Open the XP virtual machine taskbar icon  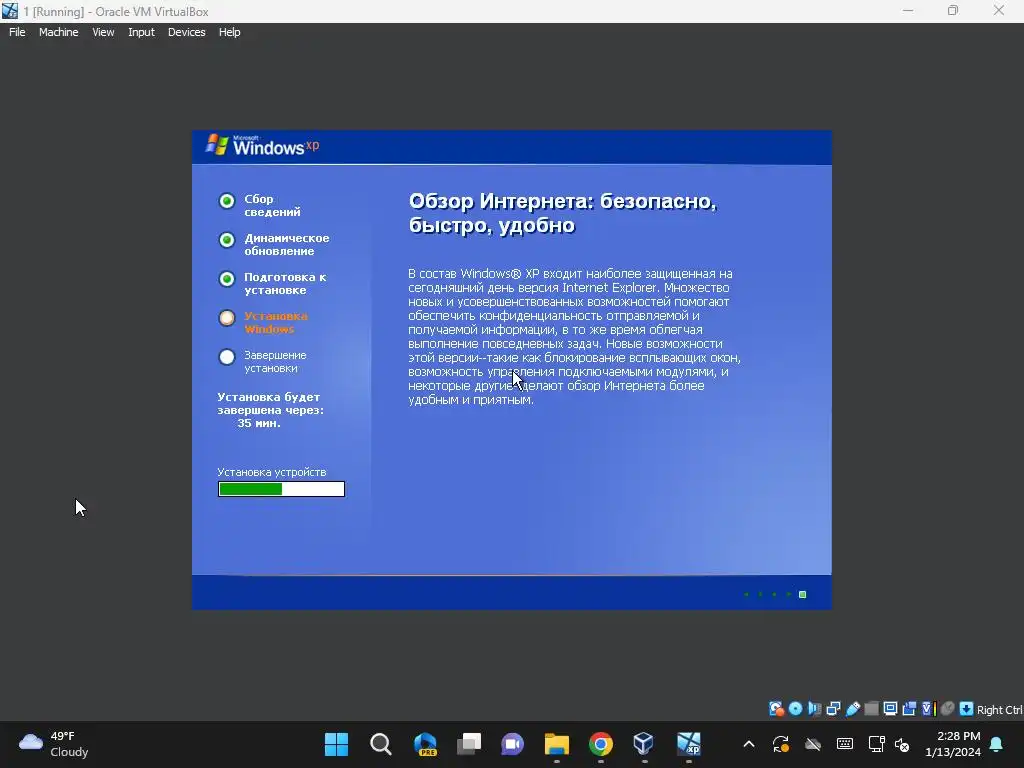(688, 744)
